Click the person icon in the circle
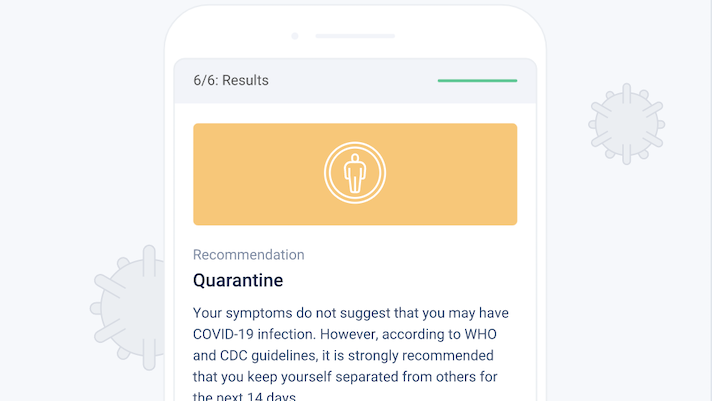The width and height of the screenshot is (712, 401). coord(355,174)
